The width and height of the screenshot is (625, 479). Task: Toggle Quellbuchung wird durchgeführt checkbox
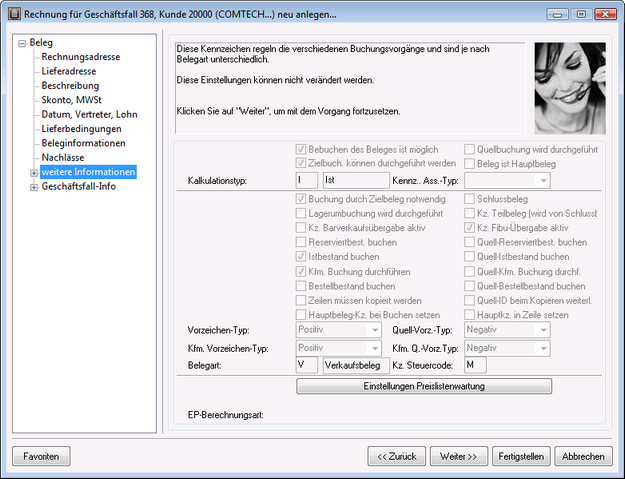[470, 149]
